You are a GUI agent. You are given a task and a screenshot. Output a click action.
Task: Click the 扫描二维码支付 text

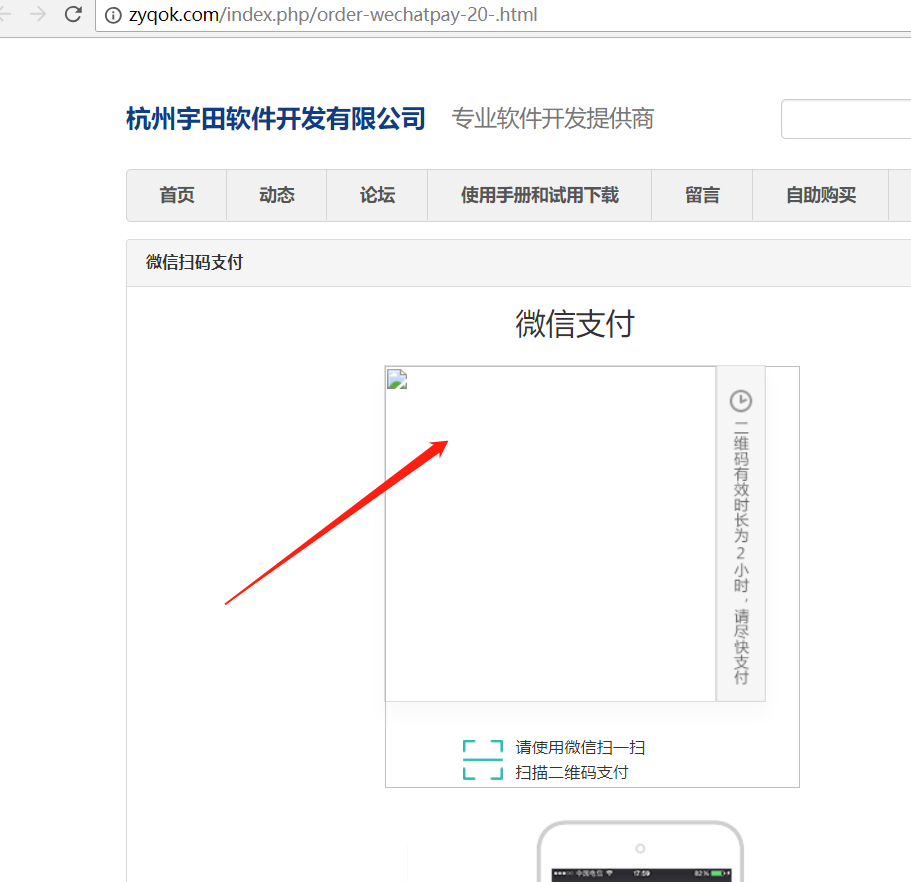[572, 773]
